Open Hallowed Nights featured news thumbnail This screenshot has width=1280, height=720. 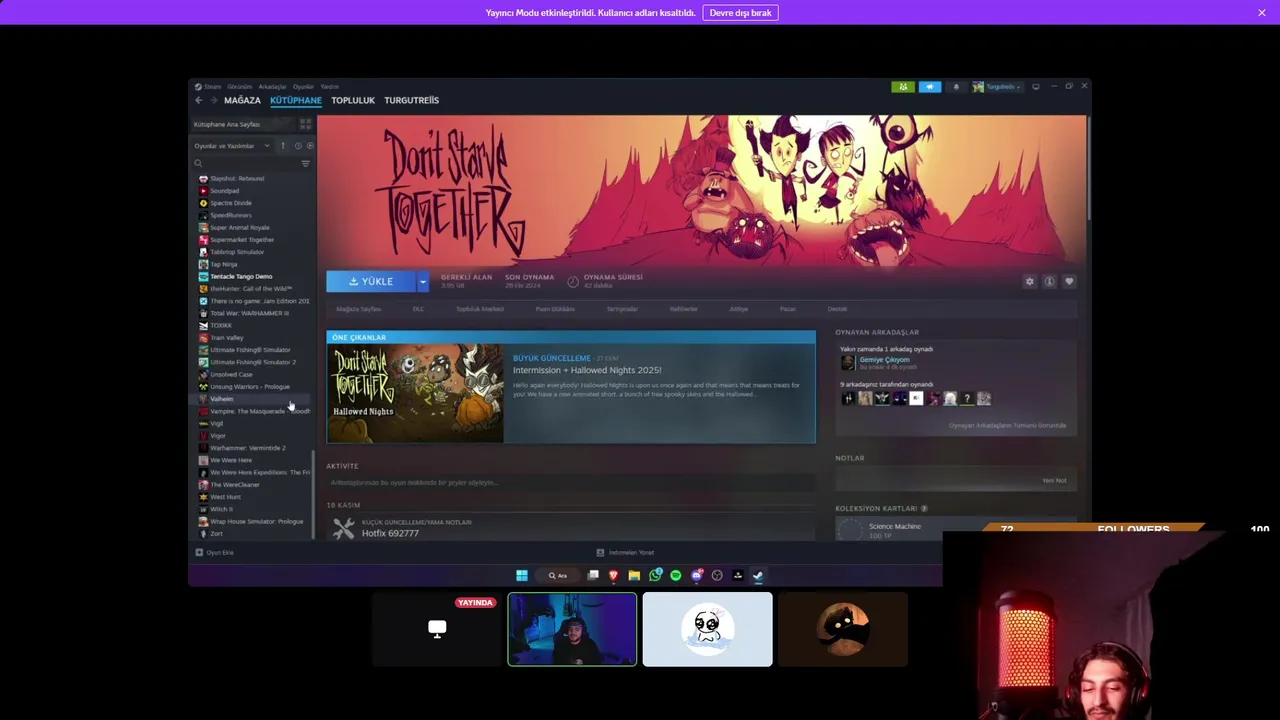415,393
